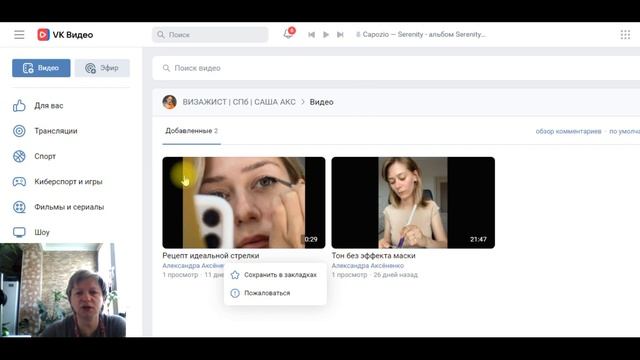Open Киберспорт и игры section
The height and width of the screenshot is (360, 640).
68,182
